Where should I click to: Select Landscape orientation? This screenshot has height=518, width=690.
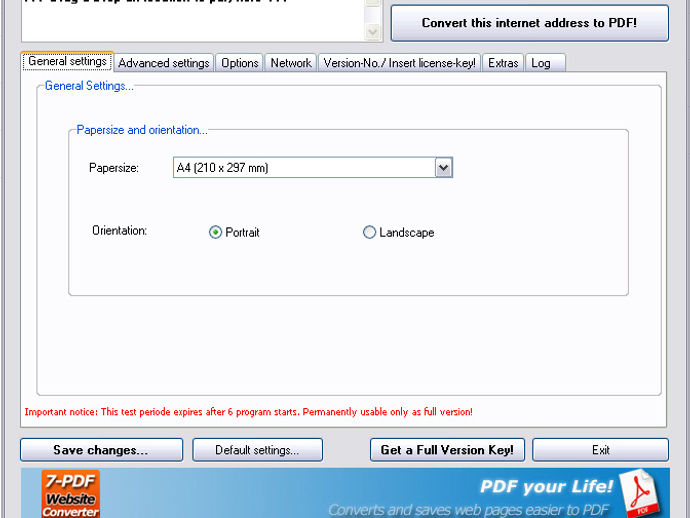[399, 232]
